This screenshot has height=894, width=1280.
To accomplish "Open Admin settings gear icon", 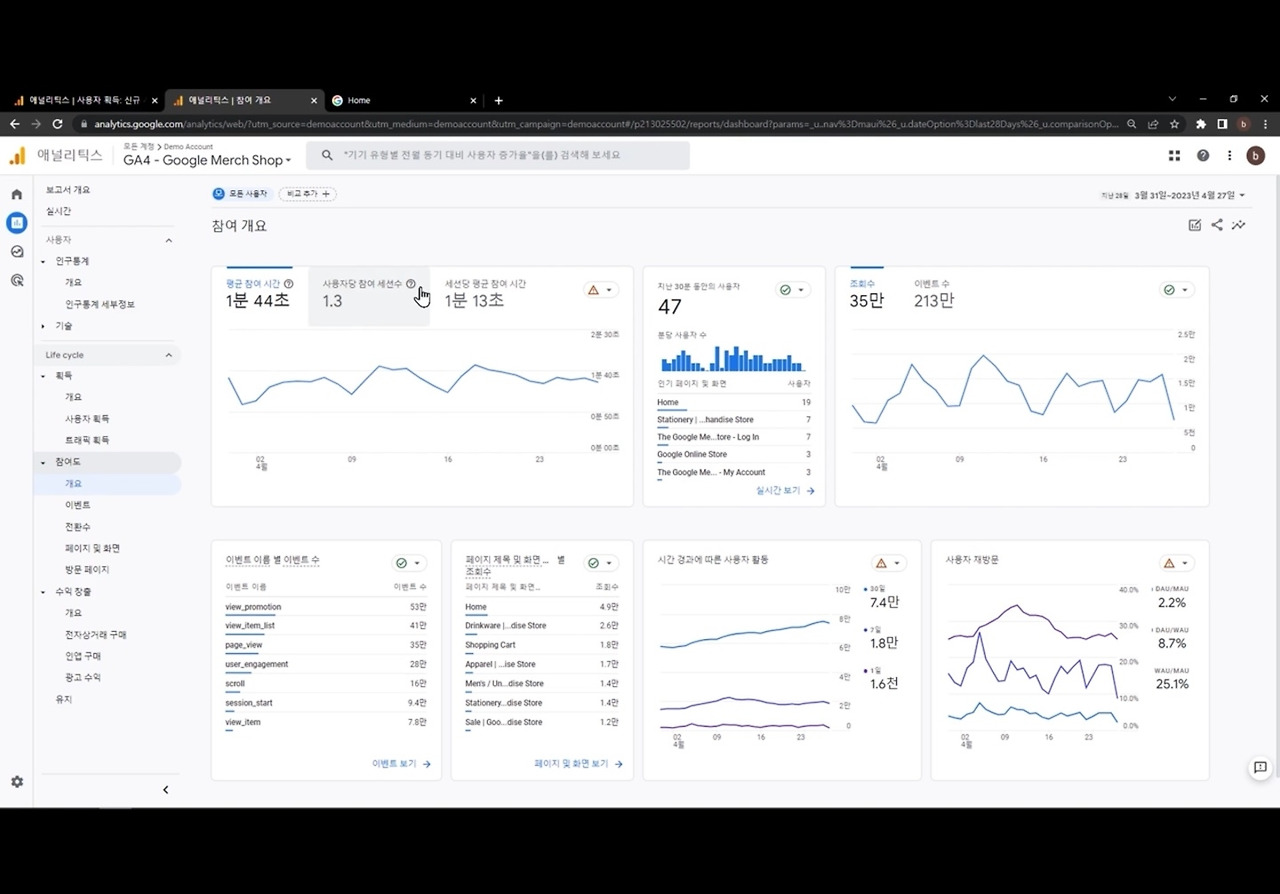I will pos(17,782).
